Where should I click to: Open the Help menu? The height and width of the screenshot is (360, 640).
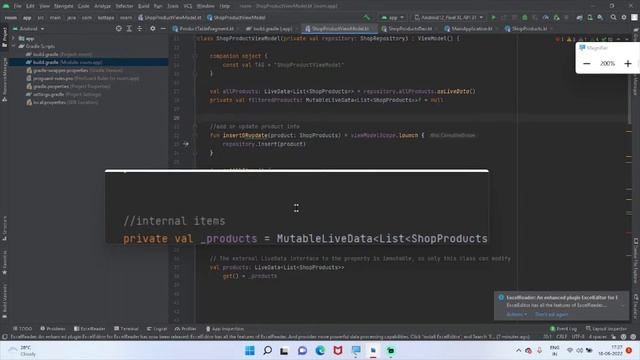pos(224,6)
